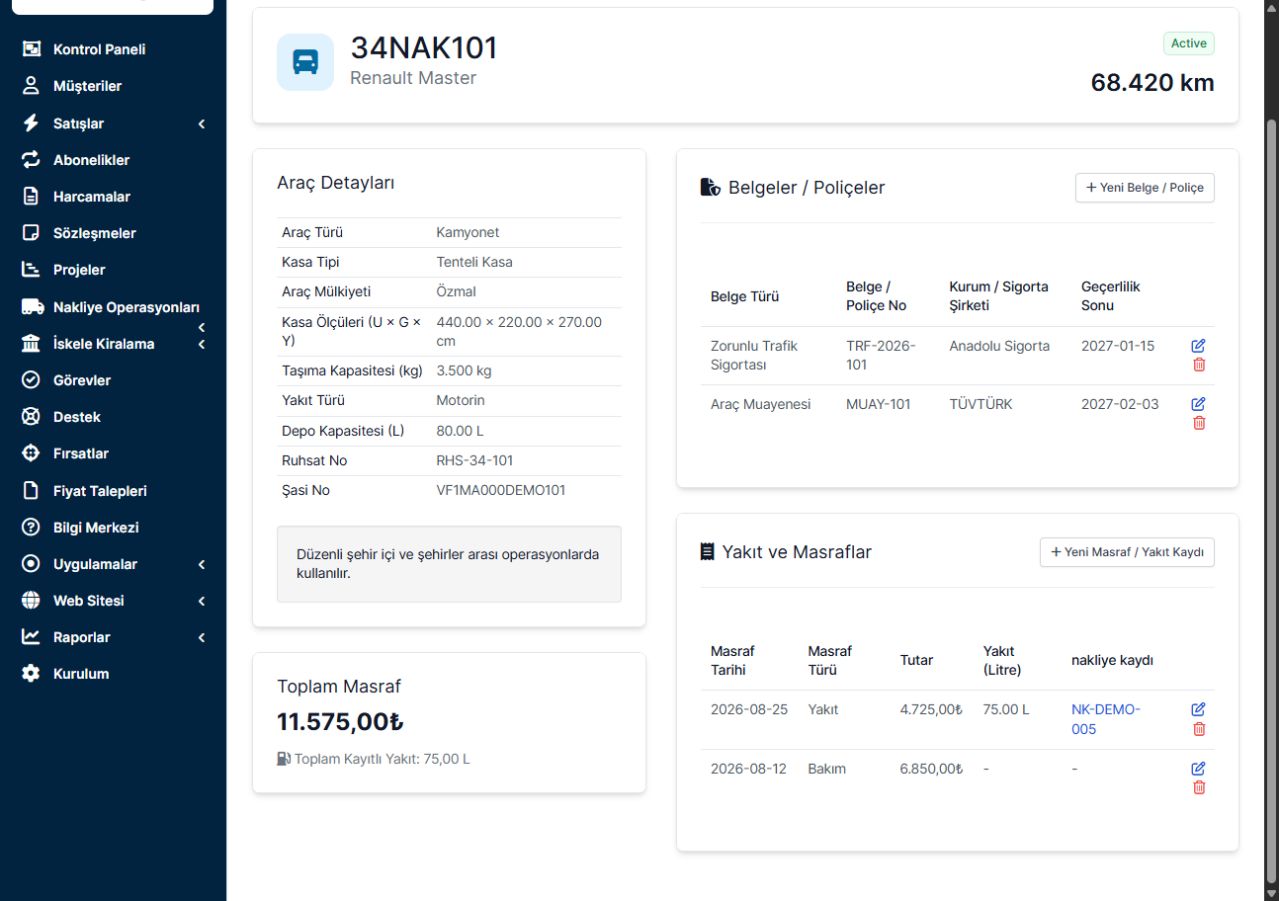
Task: Select the Abonelikler refresh-arrows icon
Action: 31,160
